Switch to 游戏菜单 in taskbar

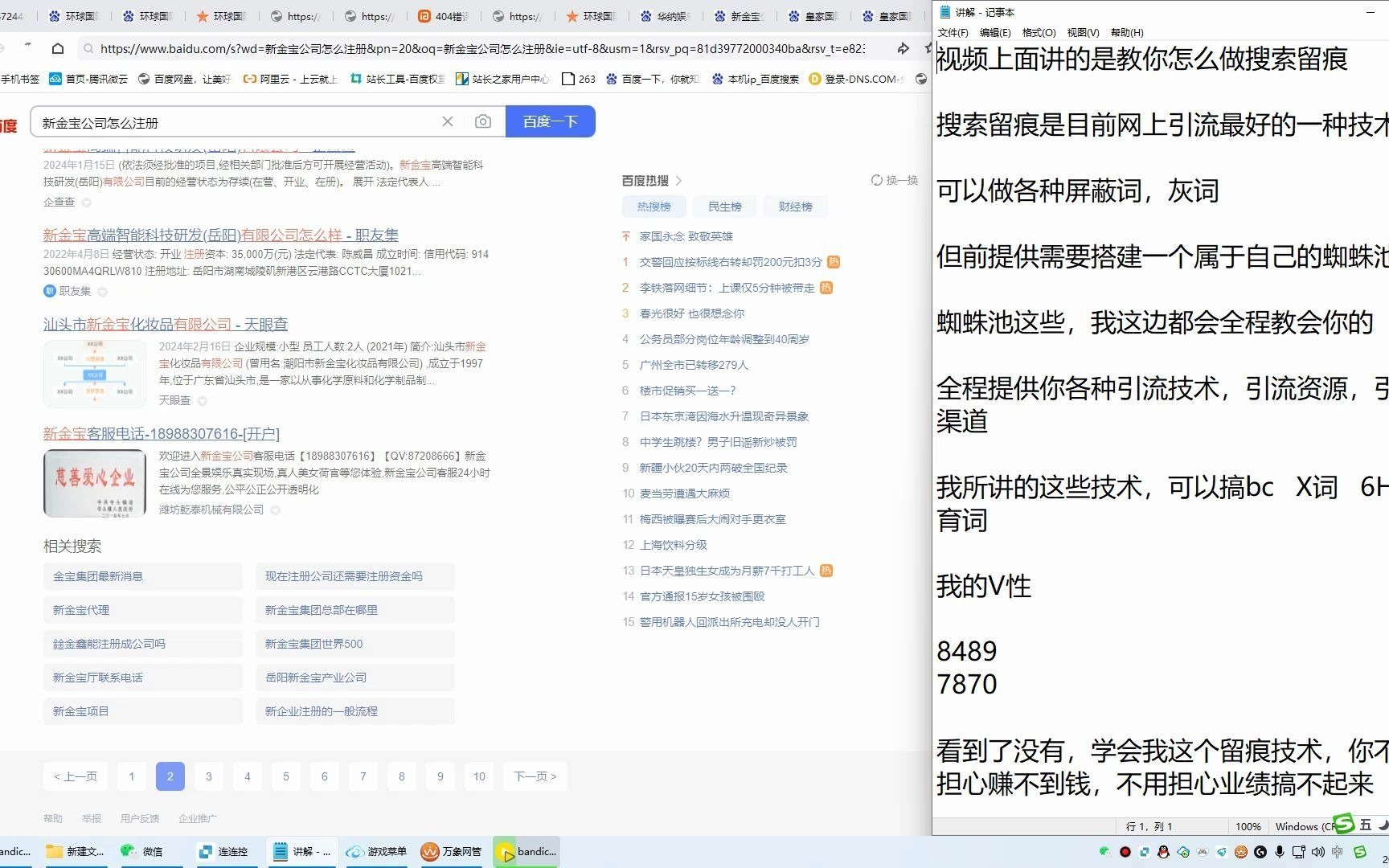click(377, 851)
